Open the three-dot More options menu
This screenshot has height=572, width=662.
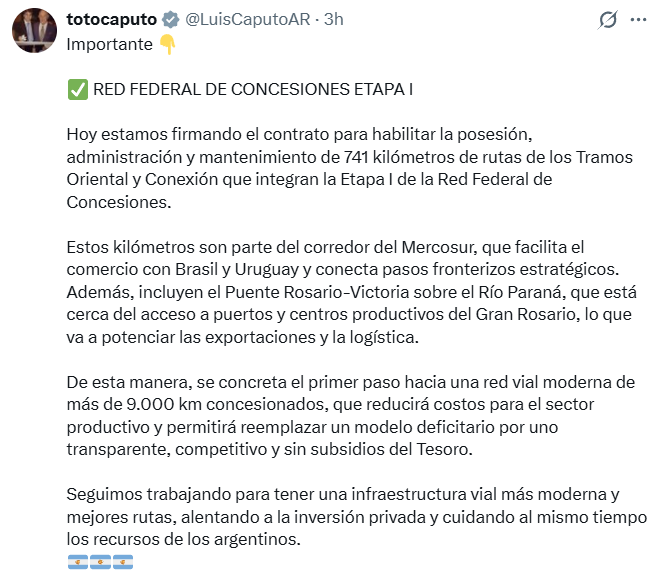coord(637,20)
